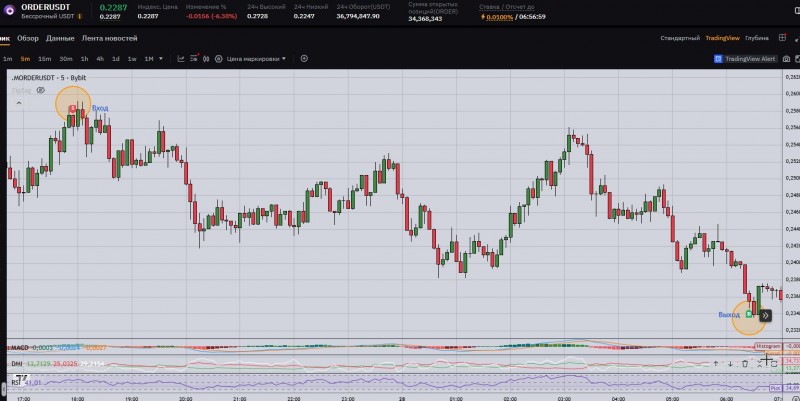Screen dimensions: 800x401
Task: Click the Plot RSI axis label
Action: pos(774,389)
